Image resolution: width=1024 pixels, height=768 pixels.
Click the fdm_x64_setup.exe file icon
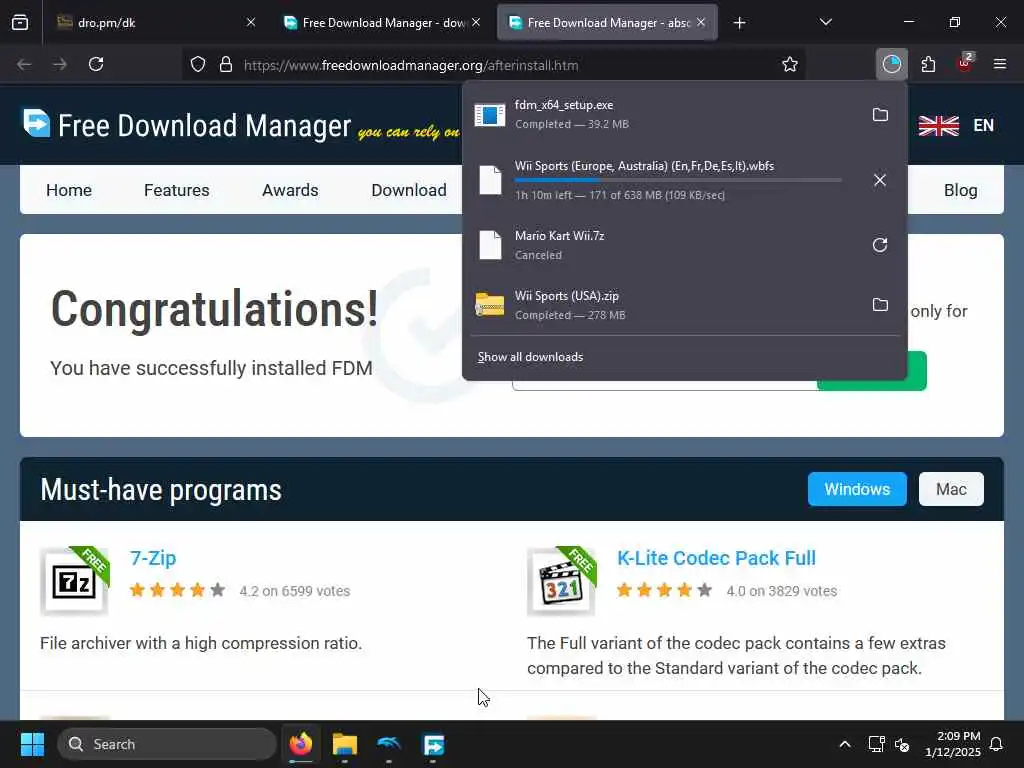pos(490,115)
